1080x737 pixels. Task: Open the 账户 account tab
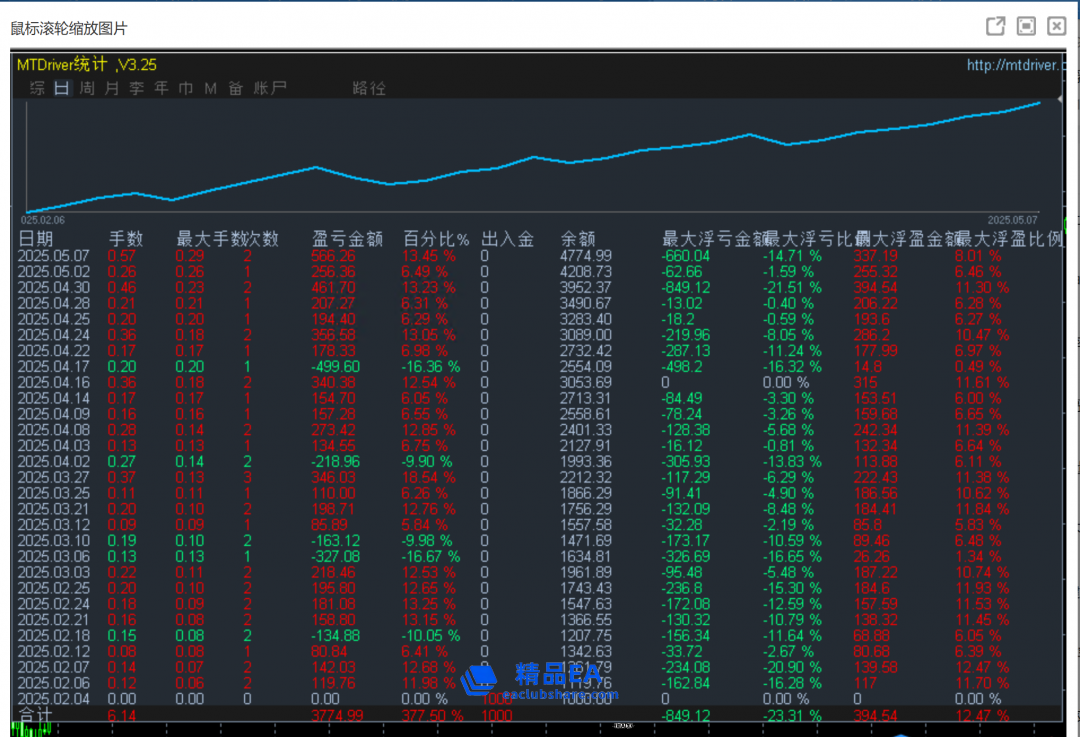(270, 89)
